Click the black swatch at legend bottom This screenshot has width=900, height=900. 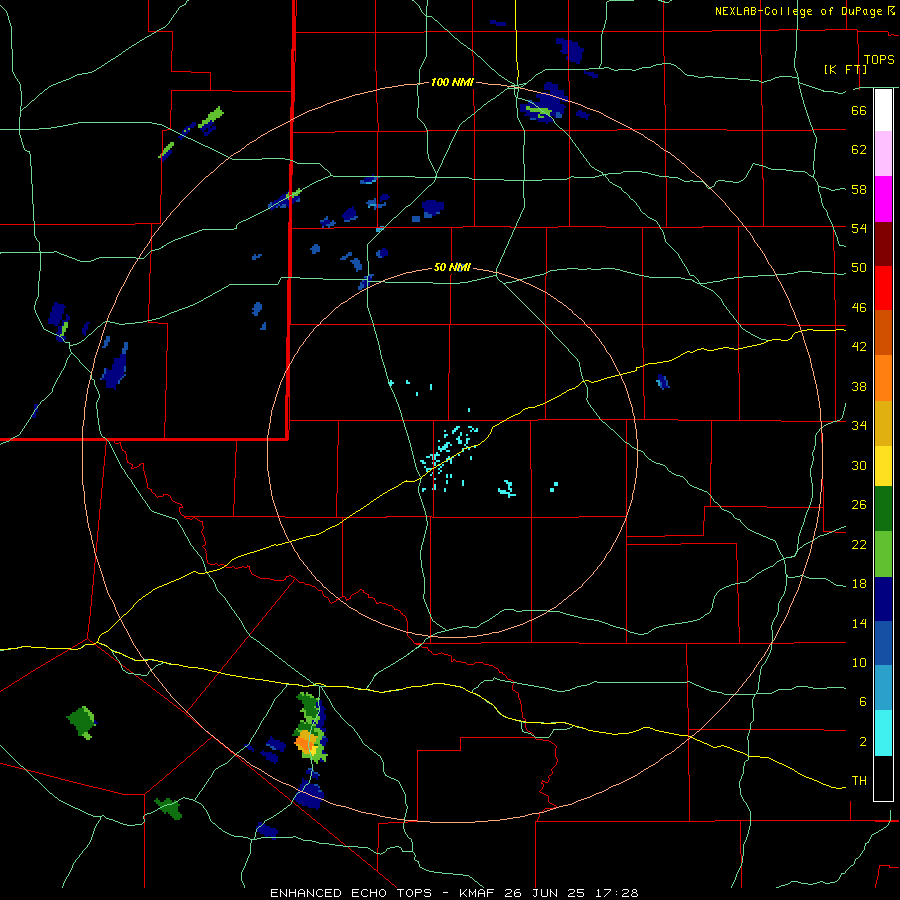(x=883, y=778)
